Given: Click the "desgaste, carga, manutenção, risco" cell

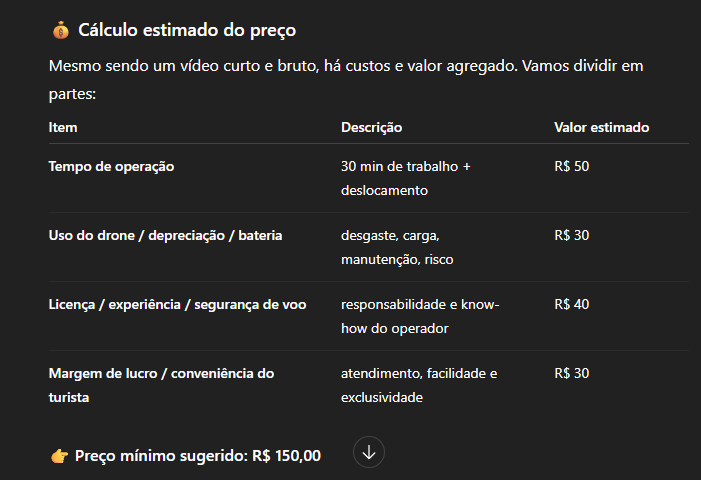Looking at the screenshot, I should (394, 247).
